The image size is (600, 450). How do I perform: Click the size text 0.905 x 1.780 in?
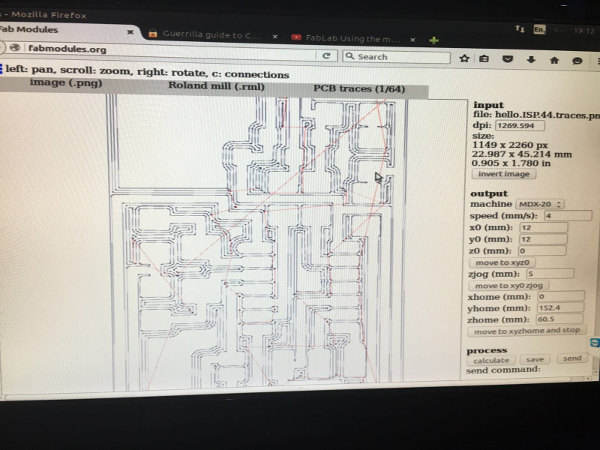[510, 163]
